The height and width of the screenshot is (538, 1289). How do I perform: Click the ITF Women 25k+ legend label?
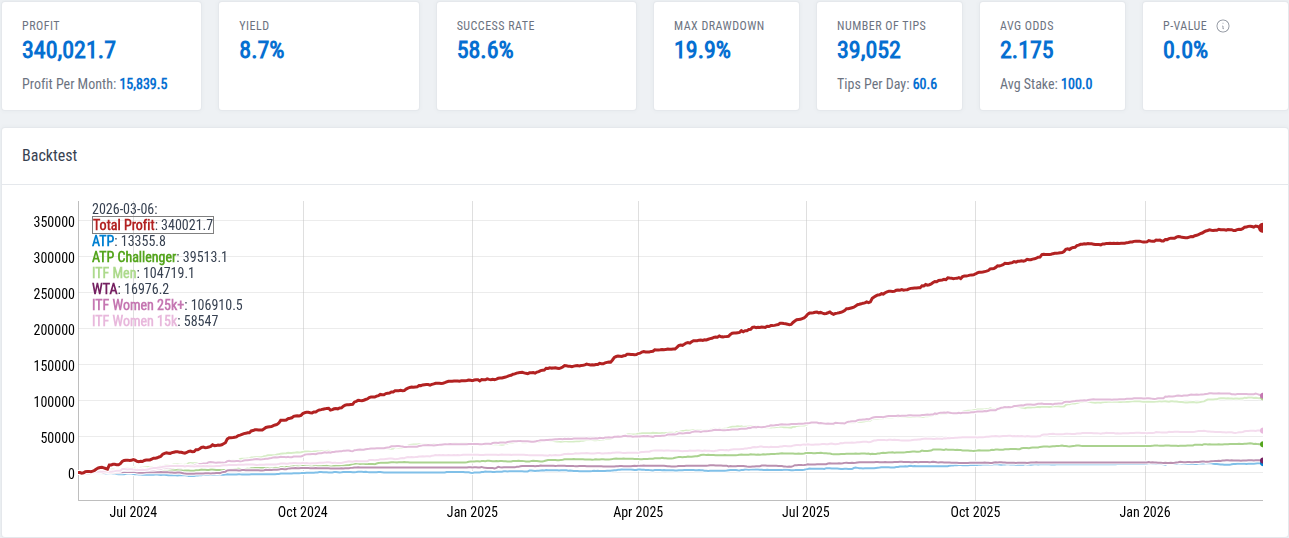pyautogui.click(x=138, y=305)
